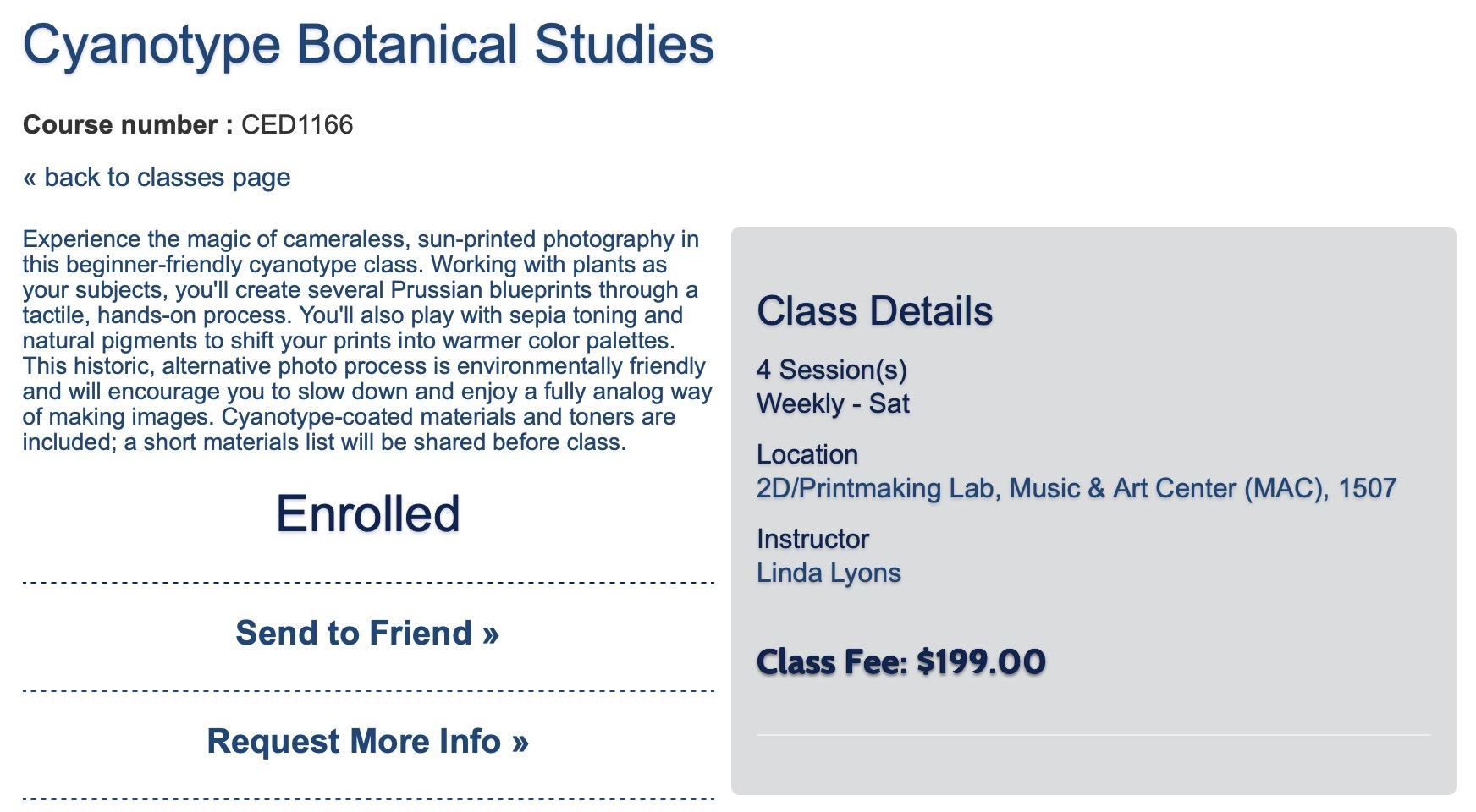The width and height of the screenshot is (1476, 812).
Task: Click the 4 Session(s) text
Action: coord(831,370)
